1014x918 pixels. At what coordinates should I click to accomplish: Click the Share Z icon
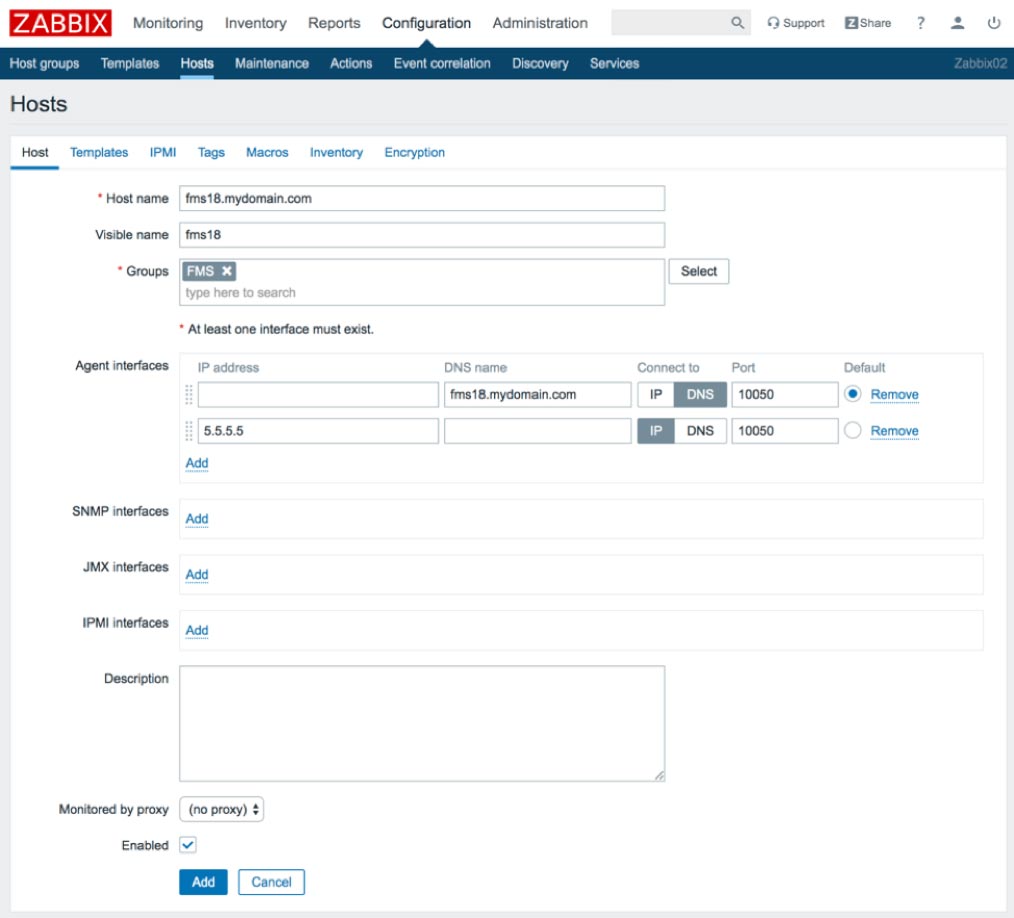pos(851,23)
